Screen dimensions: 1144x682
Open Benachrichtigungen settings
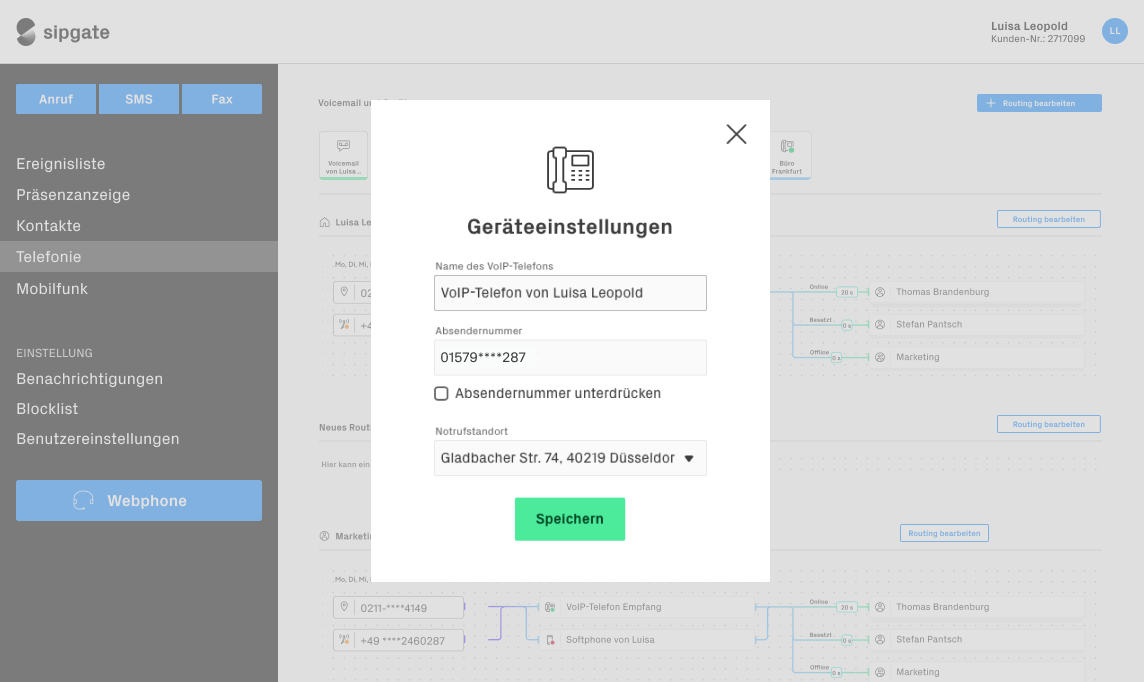[x=90, y=379]
